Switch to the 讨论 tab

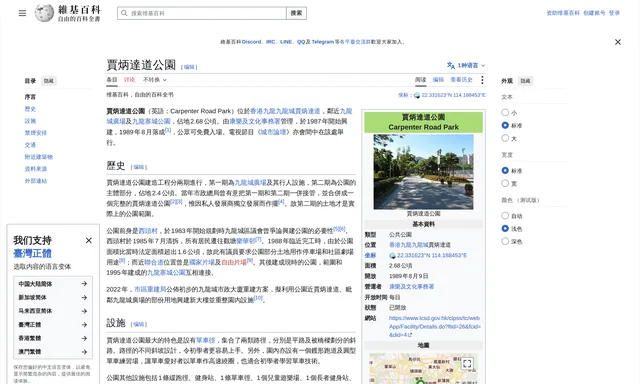click(129, 80)
